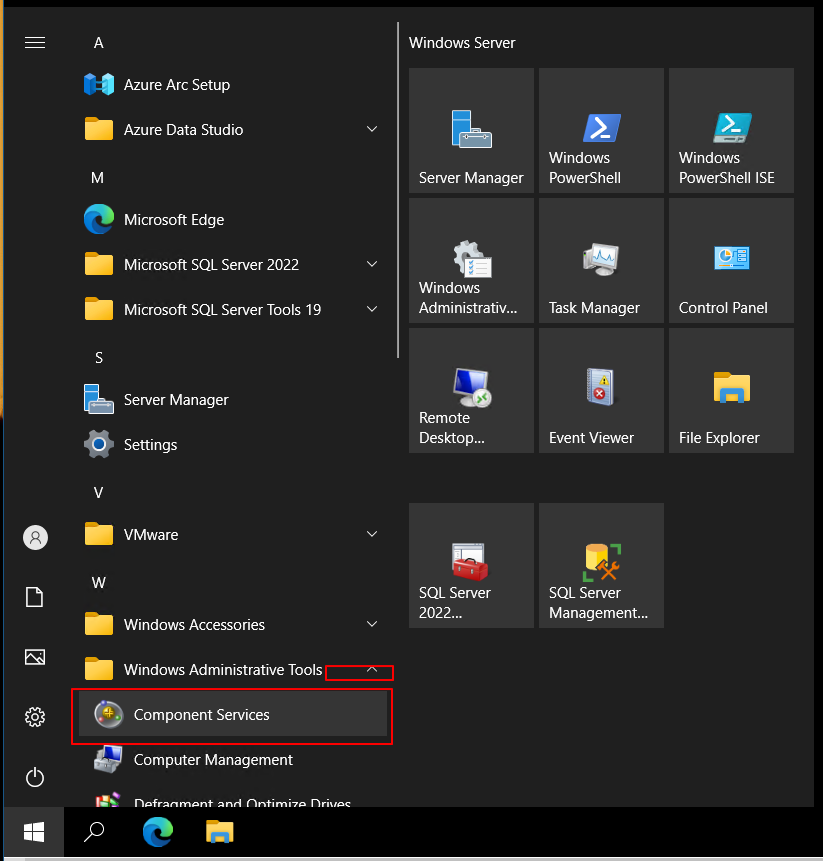This screenshot has height=861, width=823.
Task: Collapse the Windows Administrative Tools folder
Action: [x=372, y=670]
